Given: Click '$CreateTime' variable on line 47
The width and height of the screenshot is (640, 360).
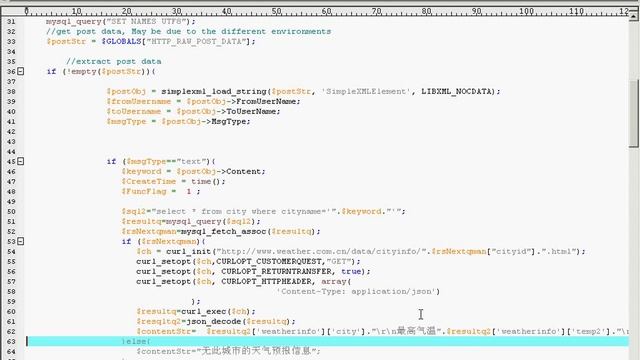Looking at the screenshot, I should coord(149,181).
